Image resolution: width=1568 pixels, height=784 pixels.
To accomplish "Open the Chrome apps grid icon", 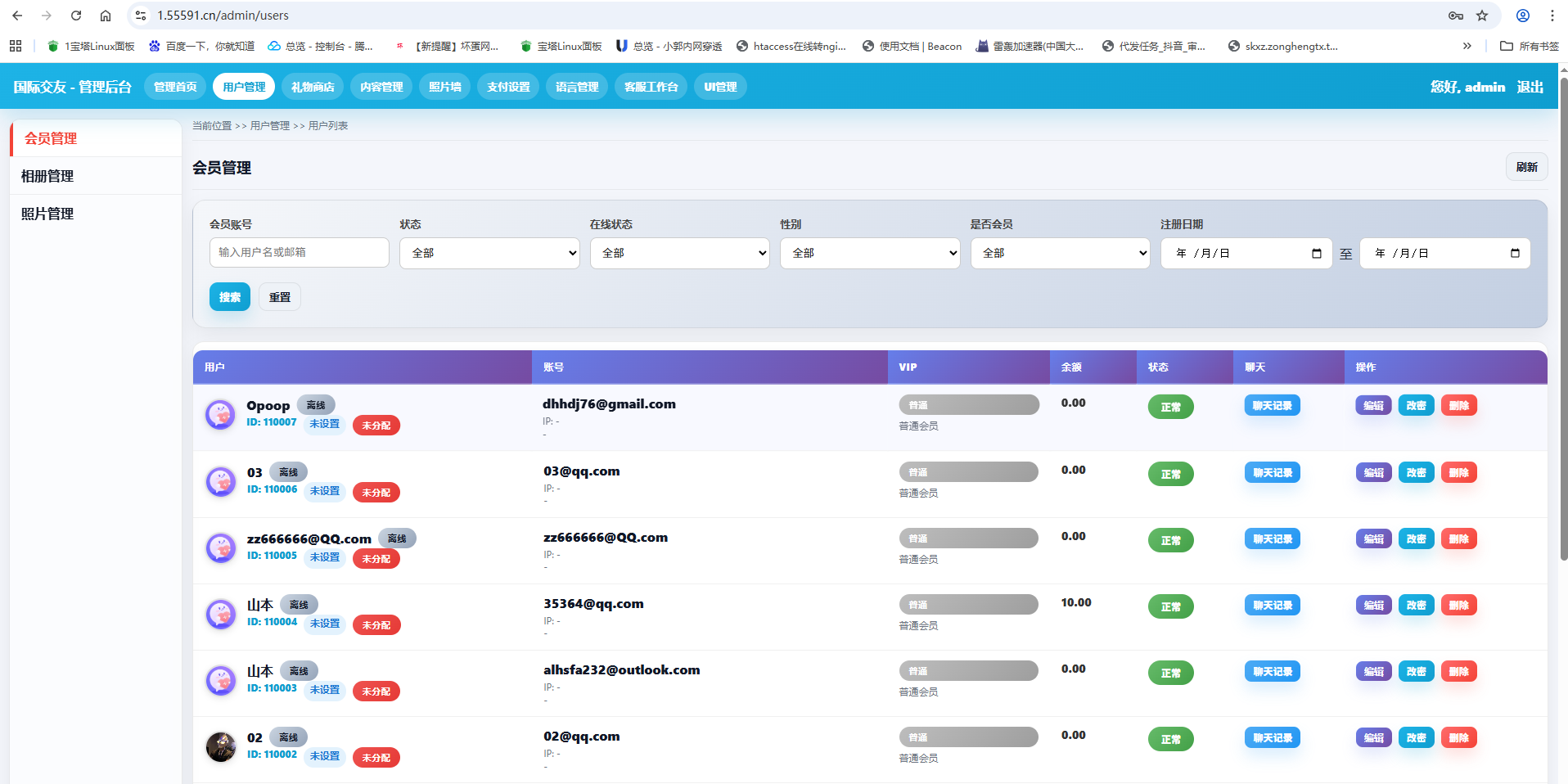I will tap(16, 46).
